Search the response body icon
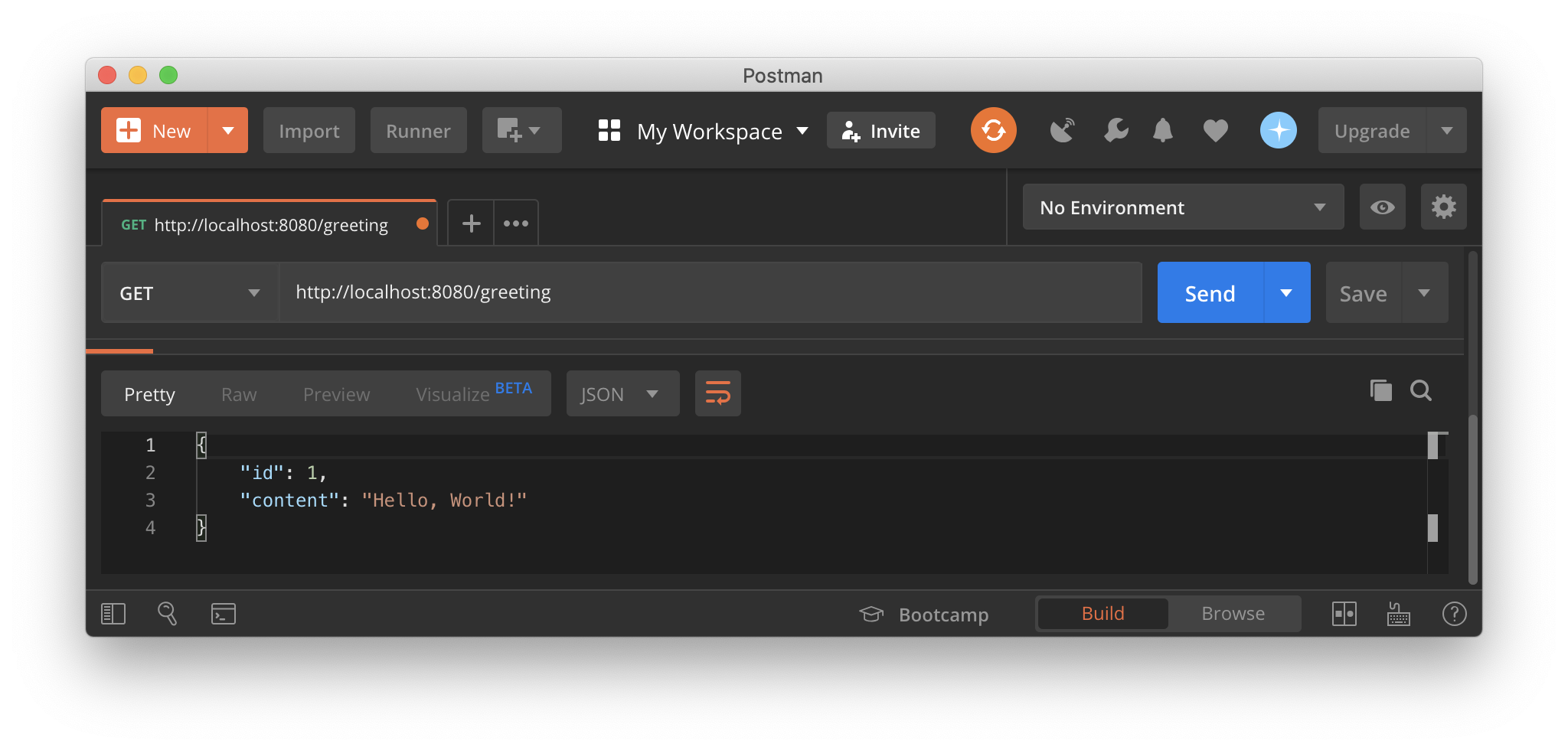 (x=1421, y=390)
